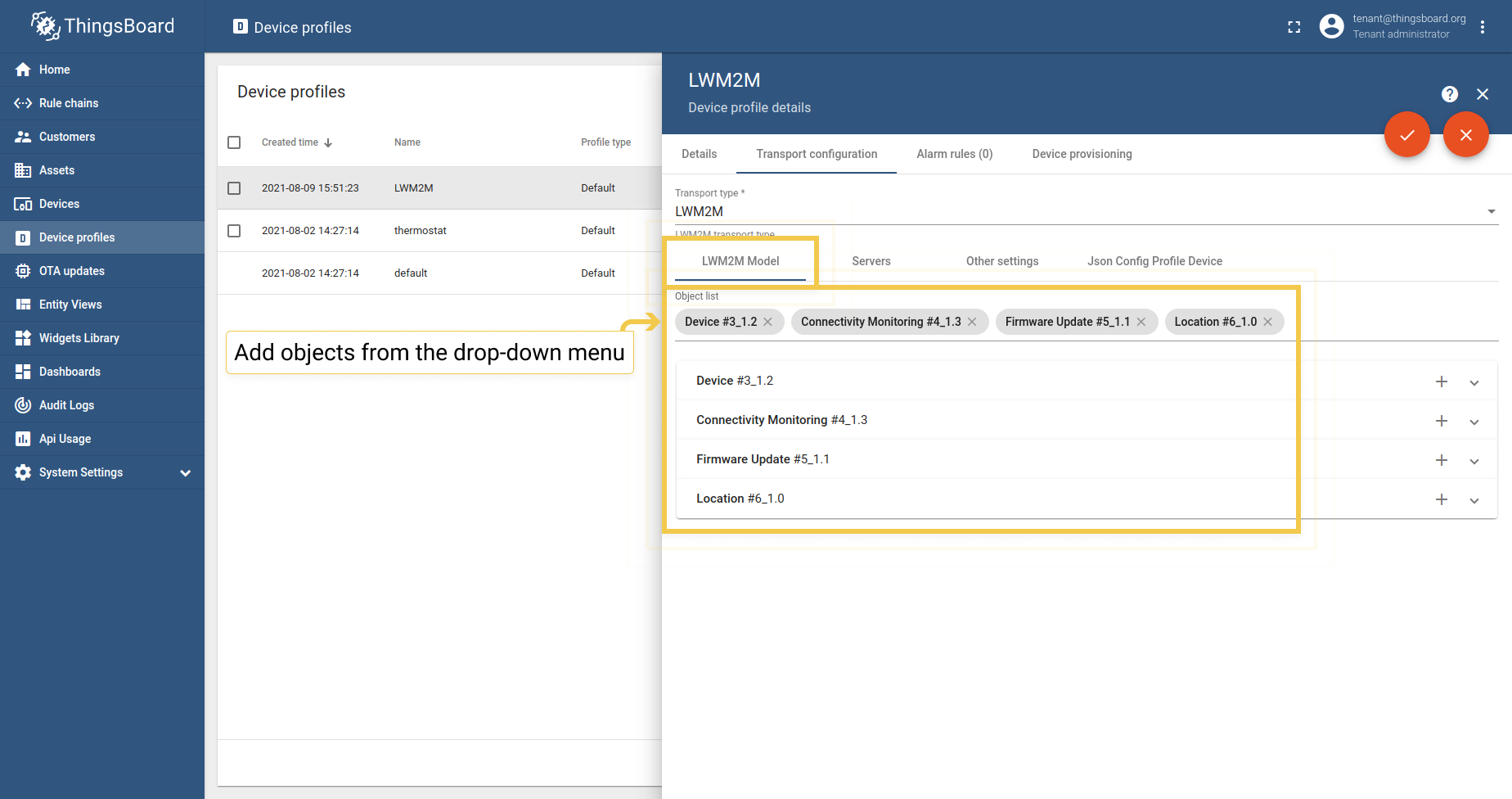Open the Alarm rules (0) tab

pyautogui.click(x=954, y=154)
